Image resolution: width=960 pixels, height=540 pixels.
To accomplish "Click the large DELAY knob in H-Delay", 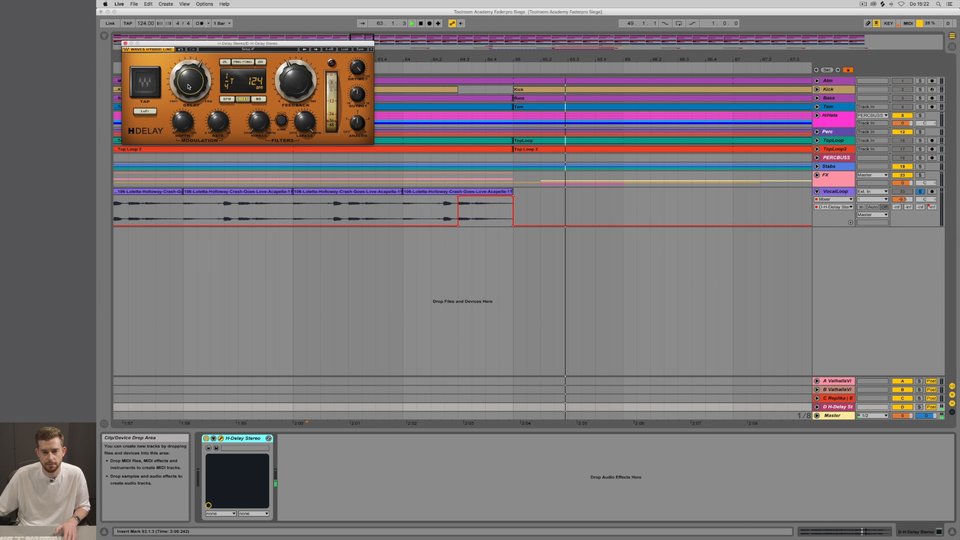I will 190,81.
